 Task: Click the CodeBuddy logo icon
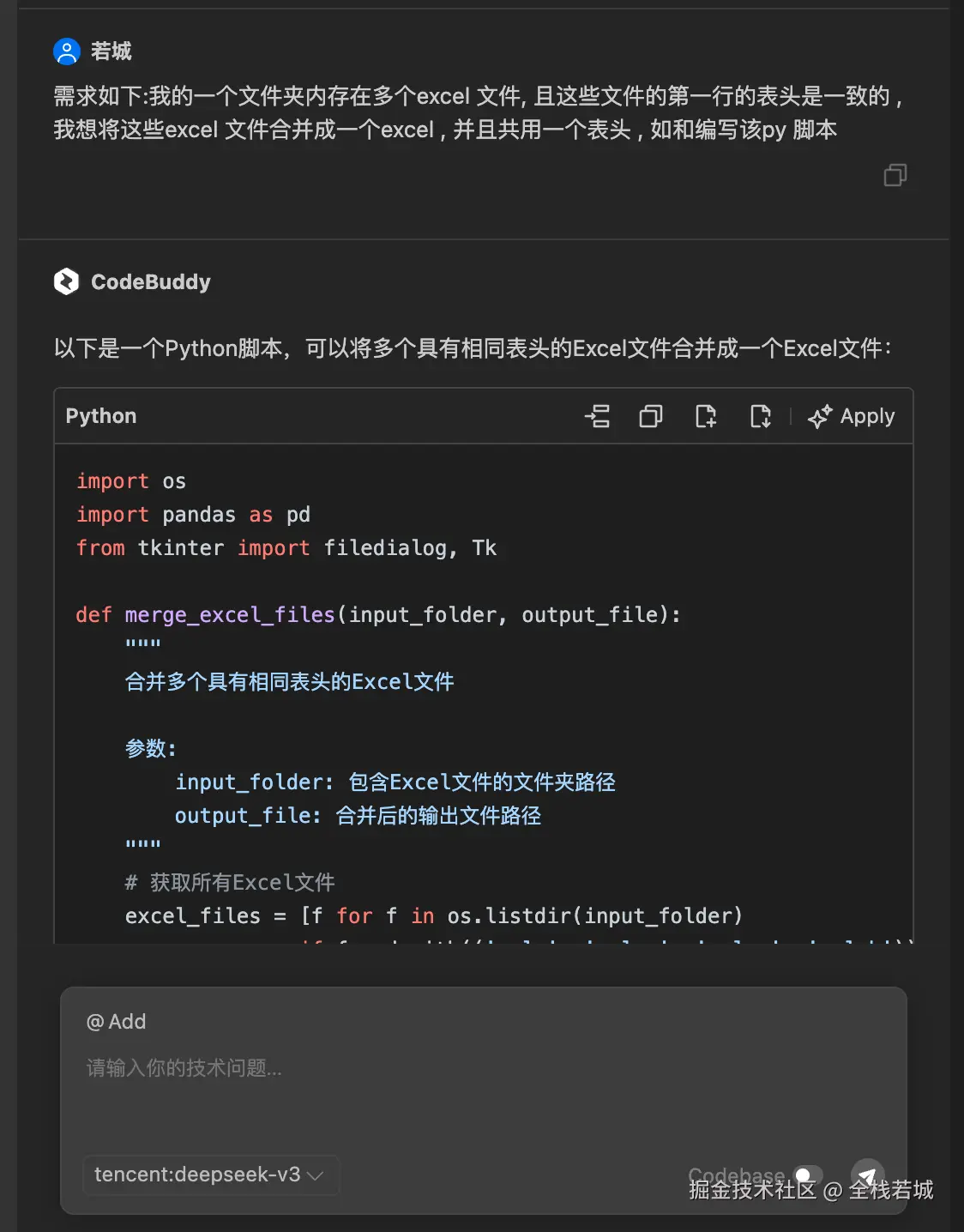pos(67,281)
